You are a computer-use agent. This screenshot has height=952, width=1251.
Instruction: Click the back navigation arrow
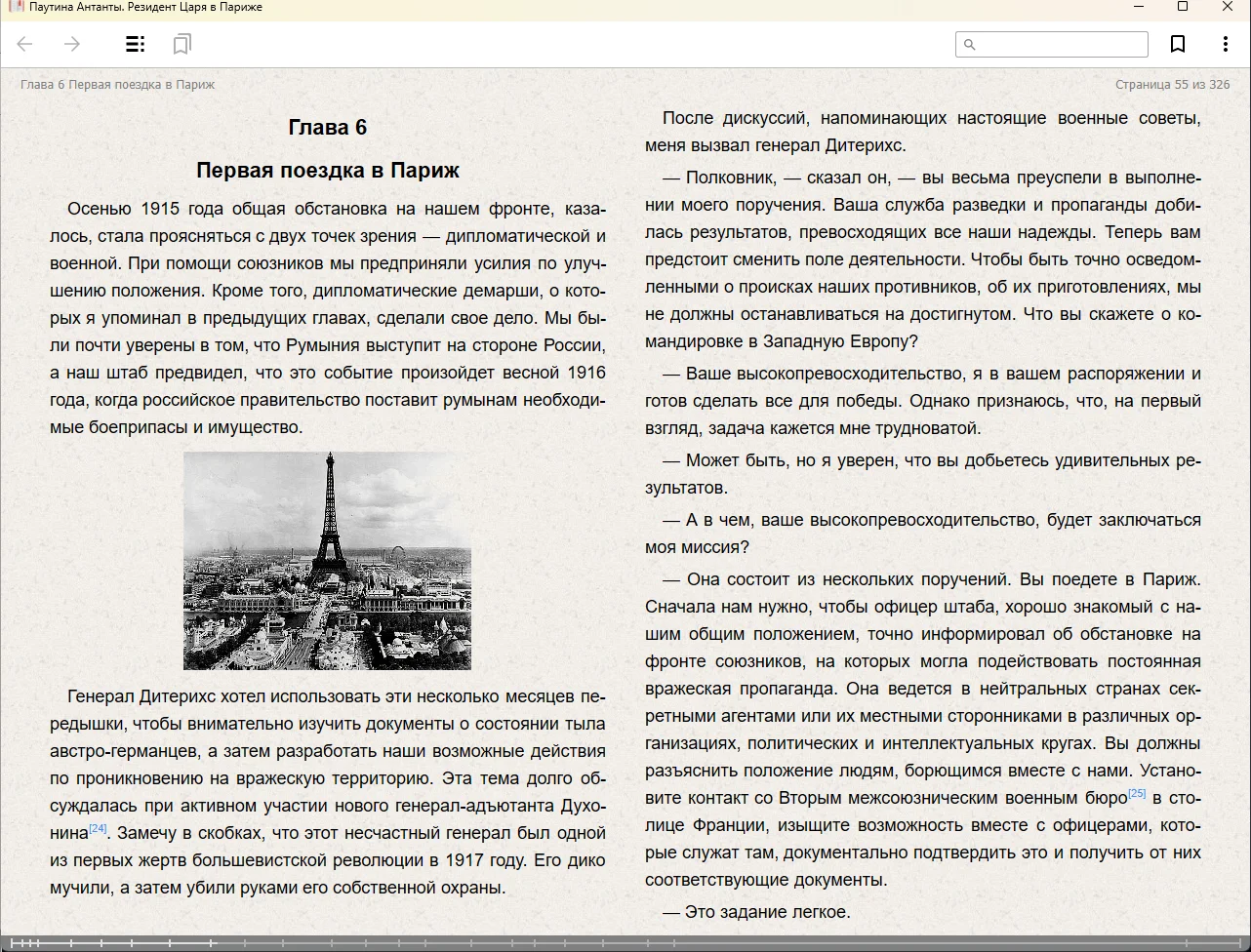[x=25, y=44]
